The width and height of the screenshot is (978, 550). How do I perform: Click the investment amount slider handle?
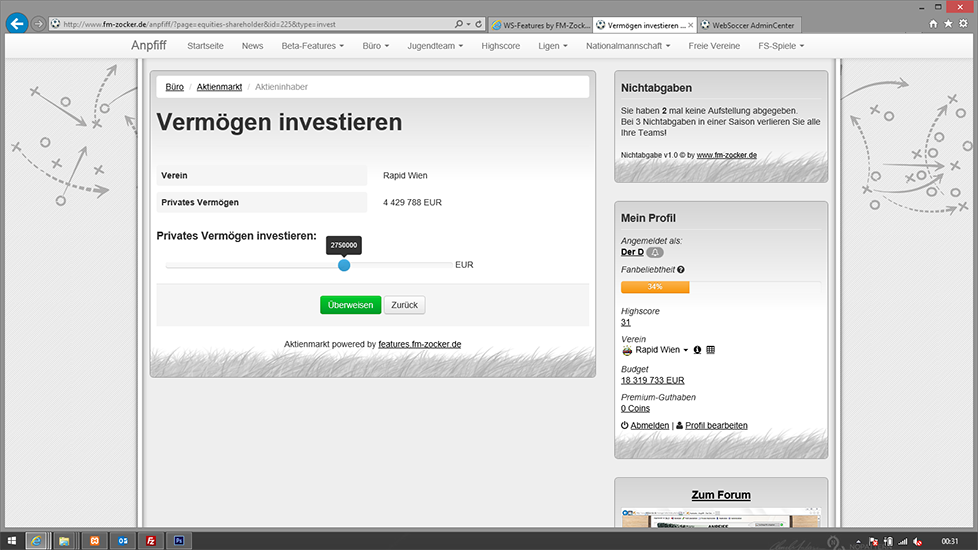(344, 265)
